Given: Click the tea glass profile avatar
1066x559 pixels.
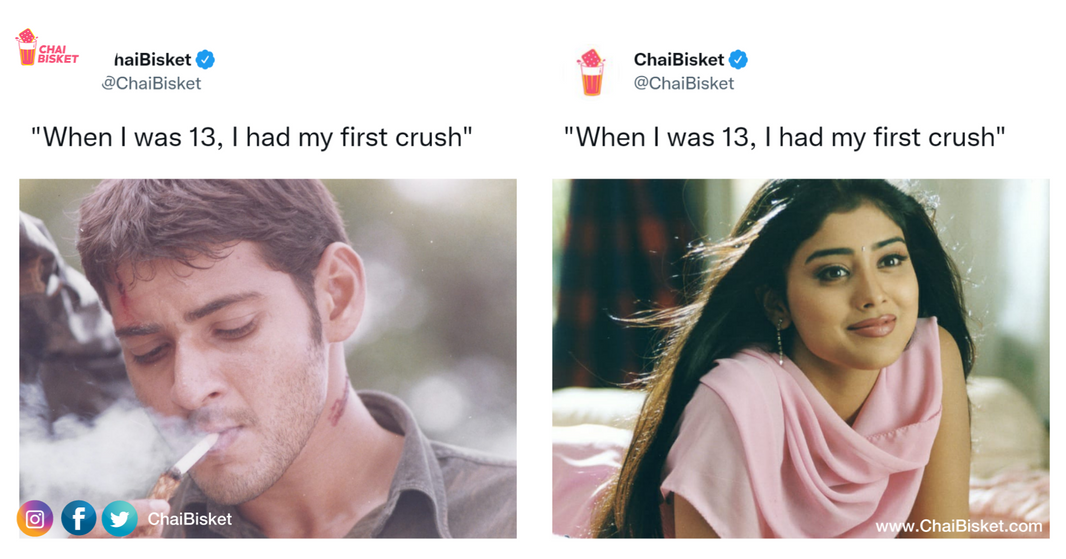Looking at the screenshot, I should click(x=591, y=72).
